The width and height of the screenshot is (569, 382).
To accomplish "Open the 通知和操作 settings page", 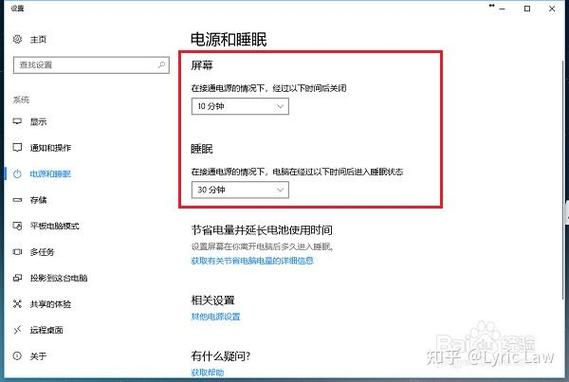I will tap(50, 148).
